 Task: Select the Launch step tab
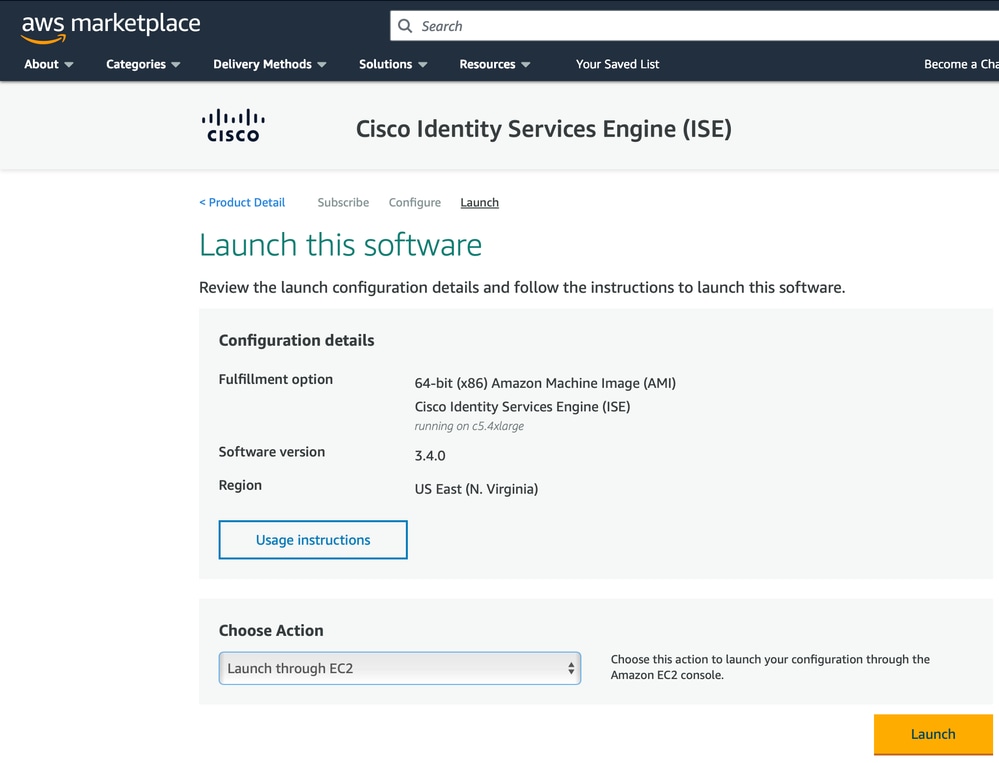tap(479, 202)
